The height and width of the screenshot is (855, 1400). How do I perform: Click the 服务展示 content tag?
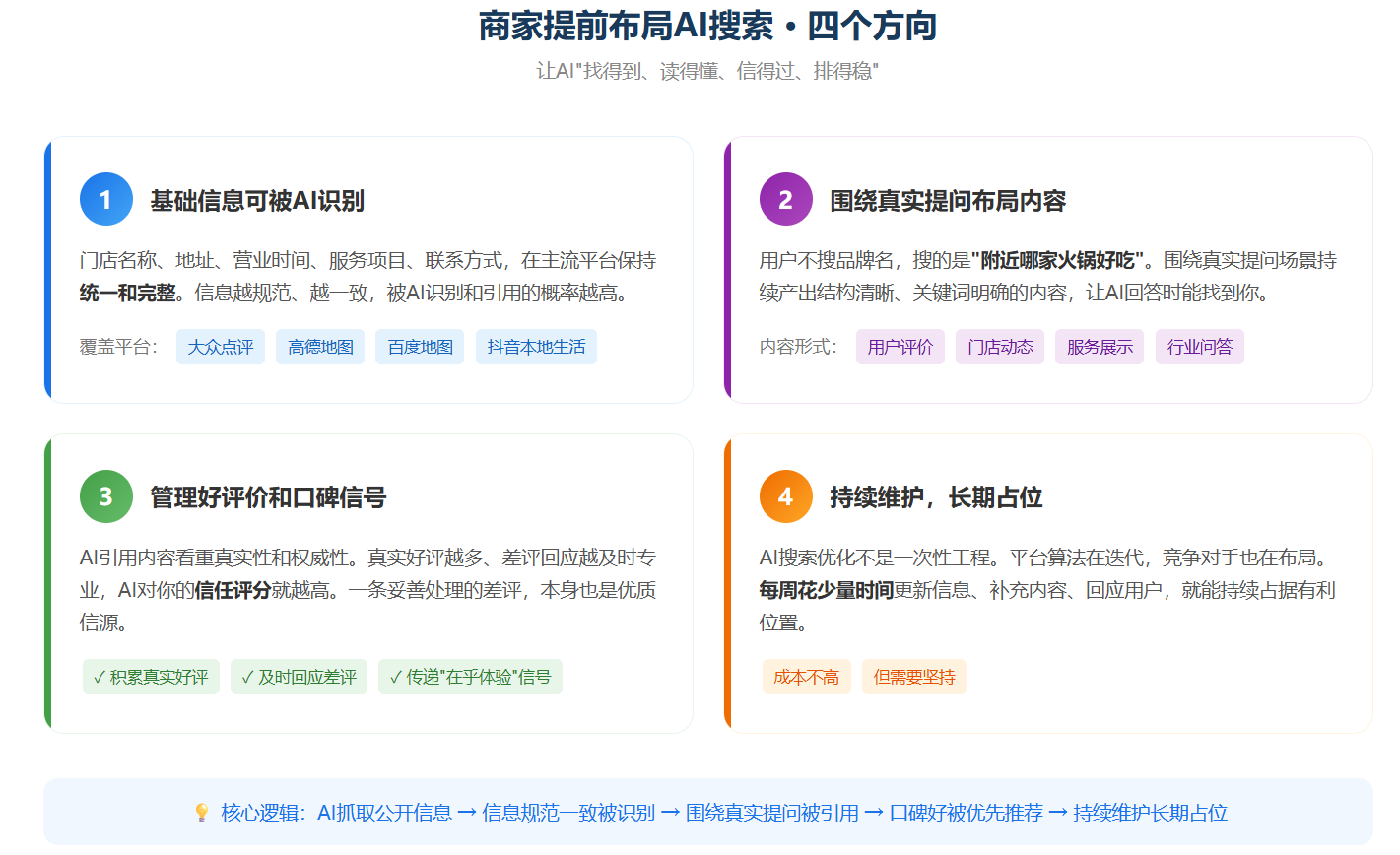click(x=1100, y=347)
